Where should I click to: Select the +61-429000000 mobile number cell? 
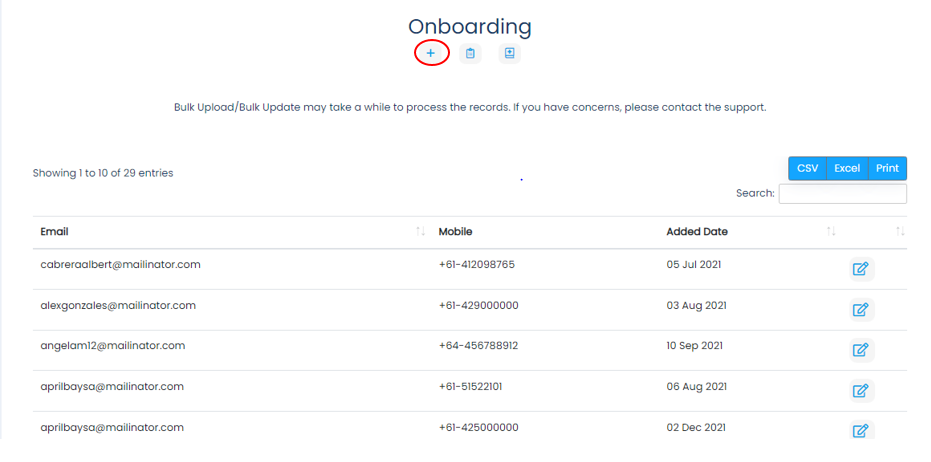479,305
